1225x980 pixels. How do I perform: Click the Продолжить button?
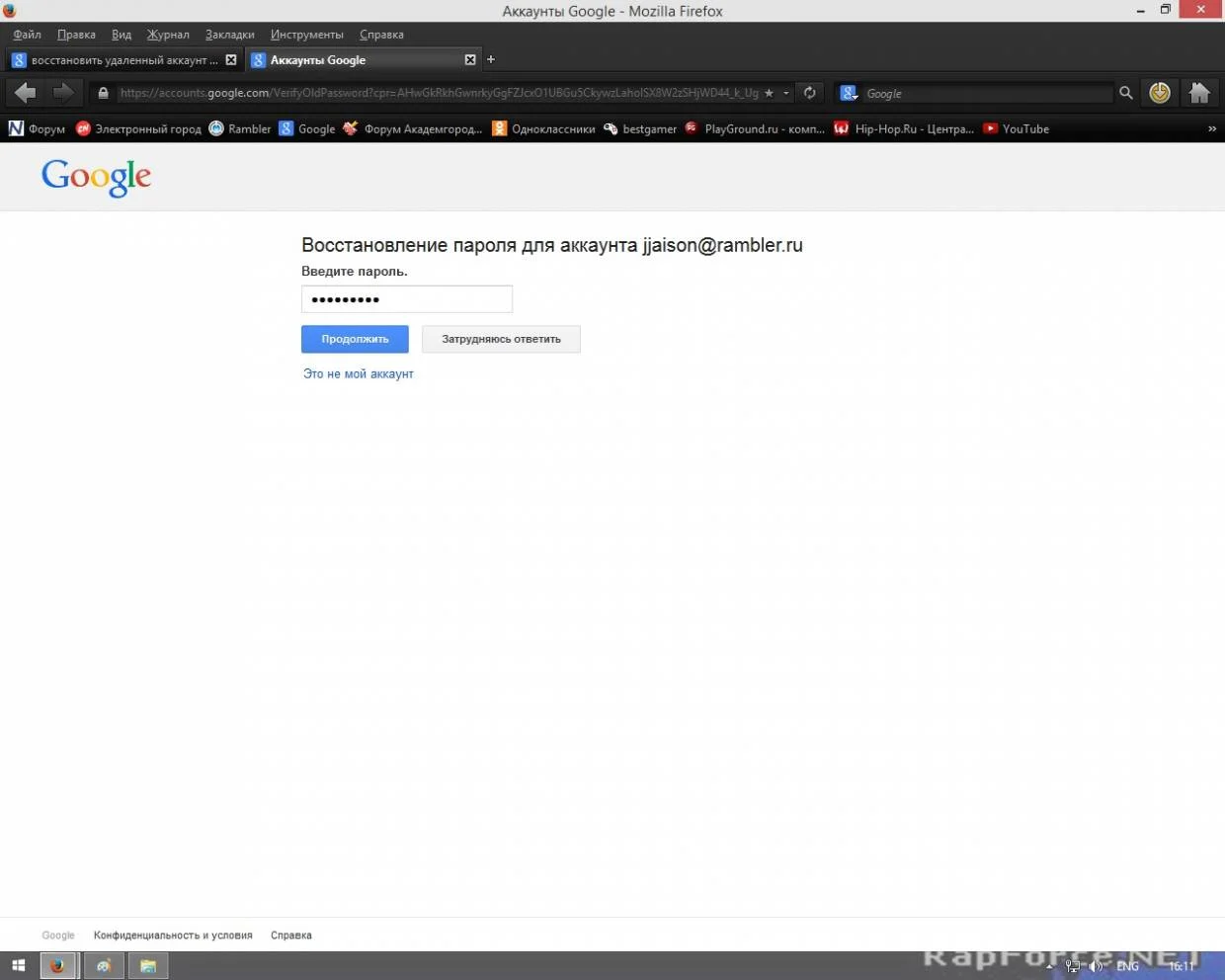[x=355, y=339]
